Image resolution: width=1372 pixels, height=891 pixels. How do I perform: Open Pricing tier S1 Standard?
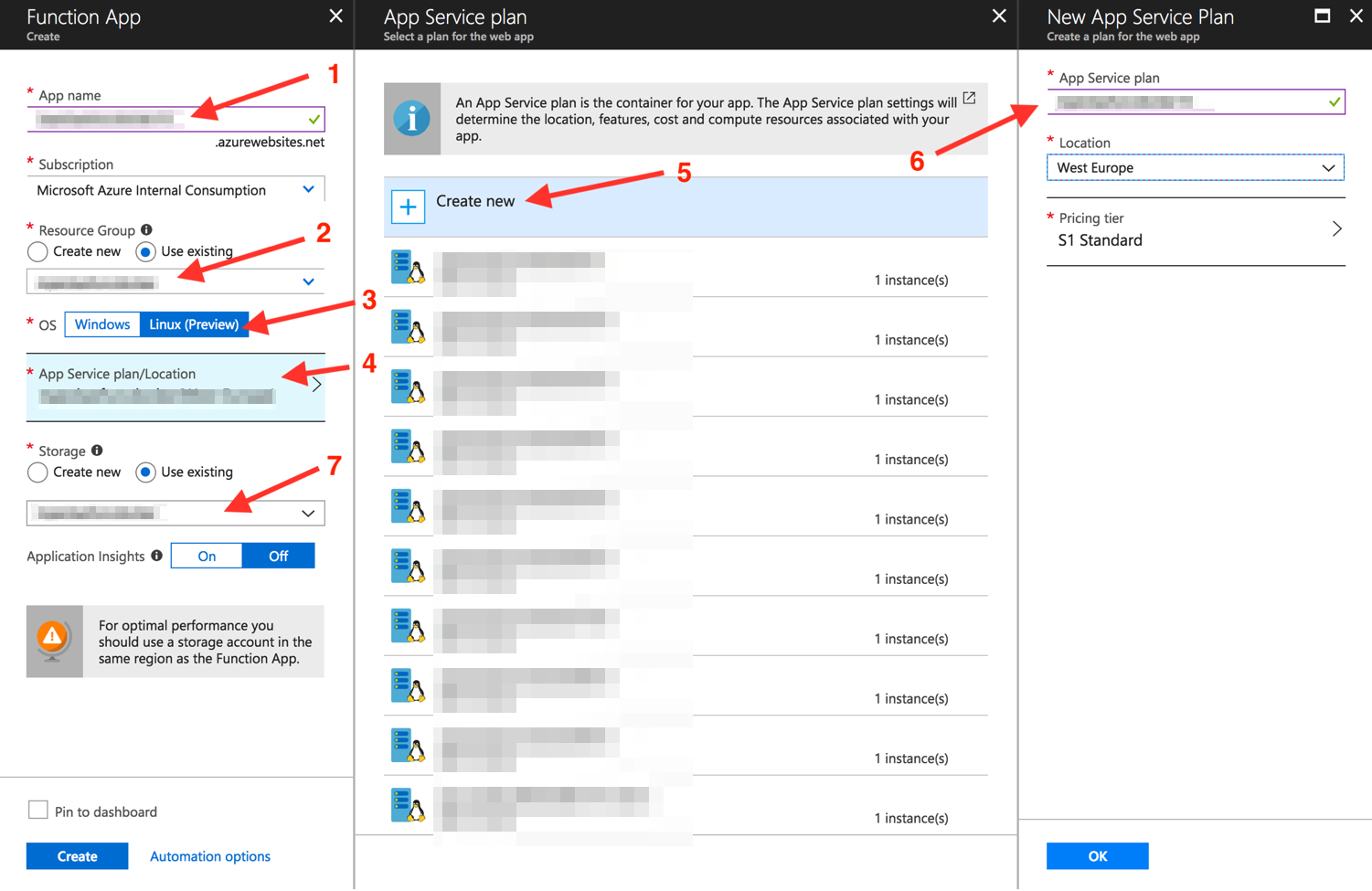(1196, 230)
